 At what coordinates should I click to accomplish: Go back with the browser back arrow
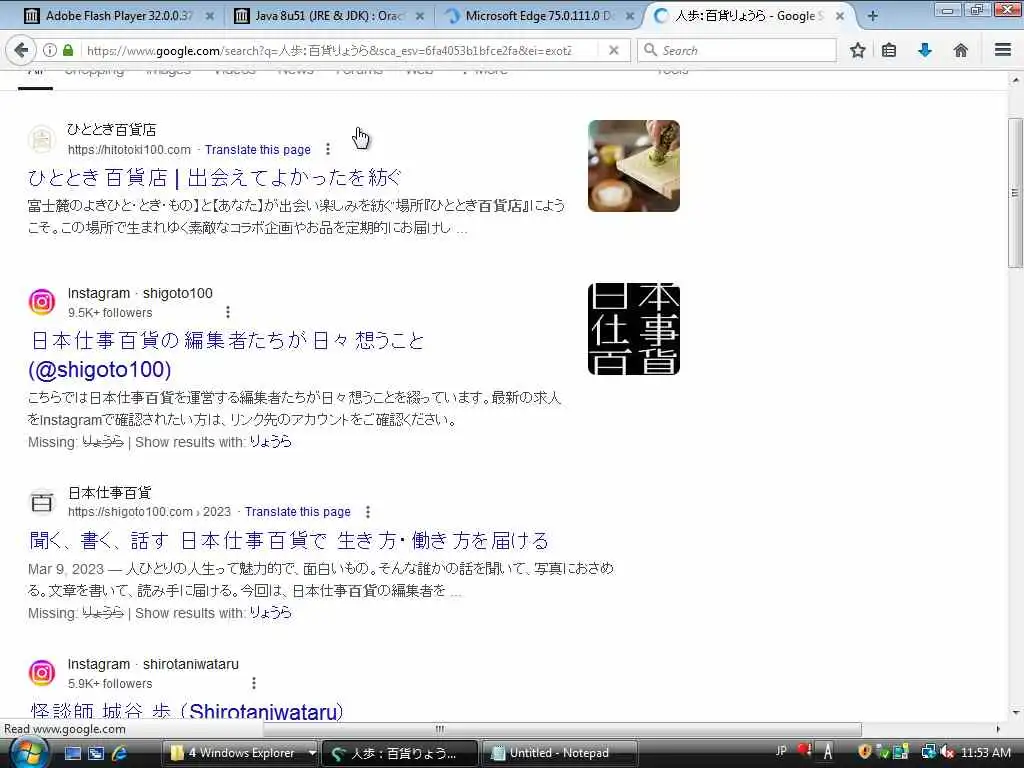(x=21, y=50)
